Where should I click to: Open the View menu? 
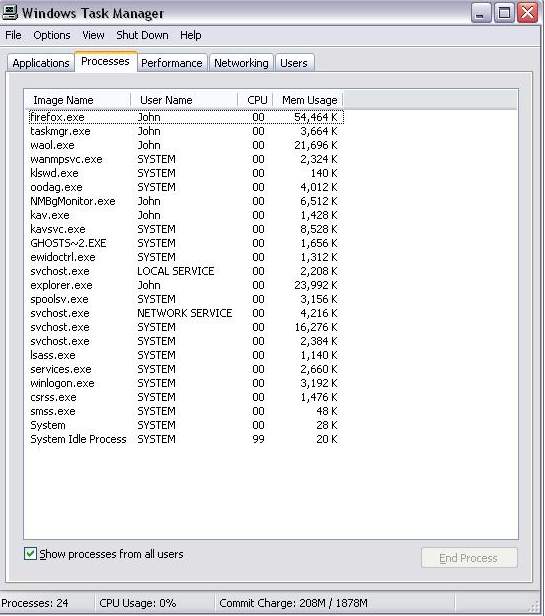tap(93, 35)
